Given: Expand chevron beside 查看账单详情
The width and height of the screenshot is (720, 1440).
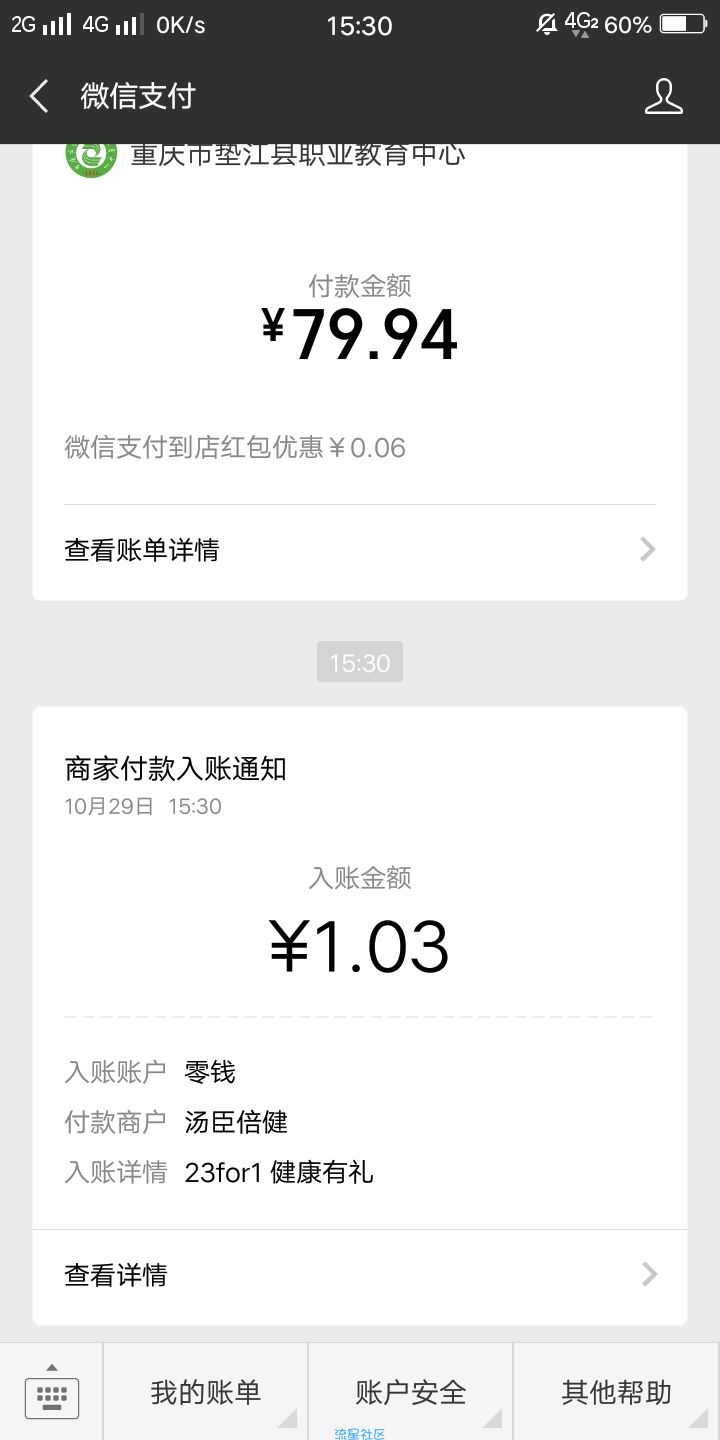Looking at the screenshot, I should click(x=648, y=549).
